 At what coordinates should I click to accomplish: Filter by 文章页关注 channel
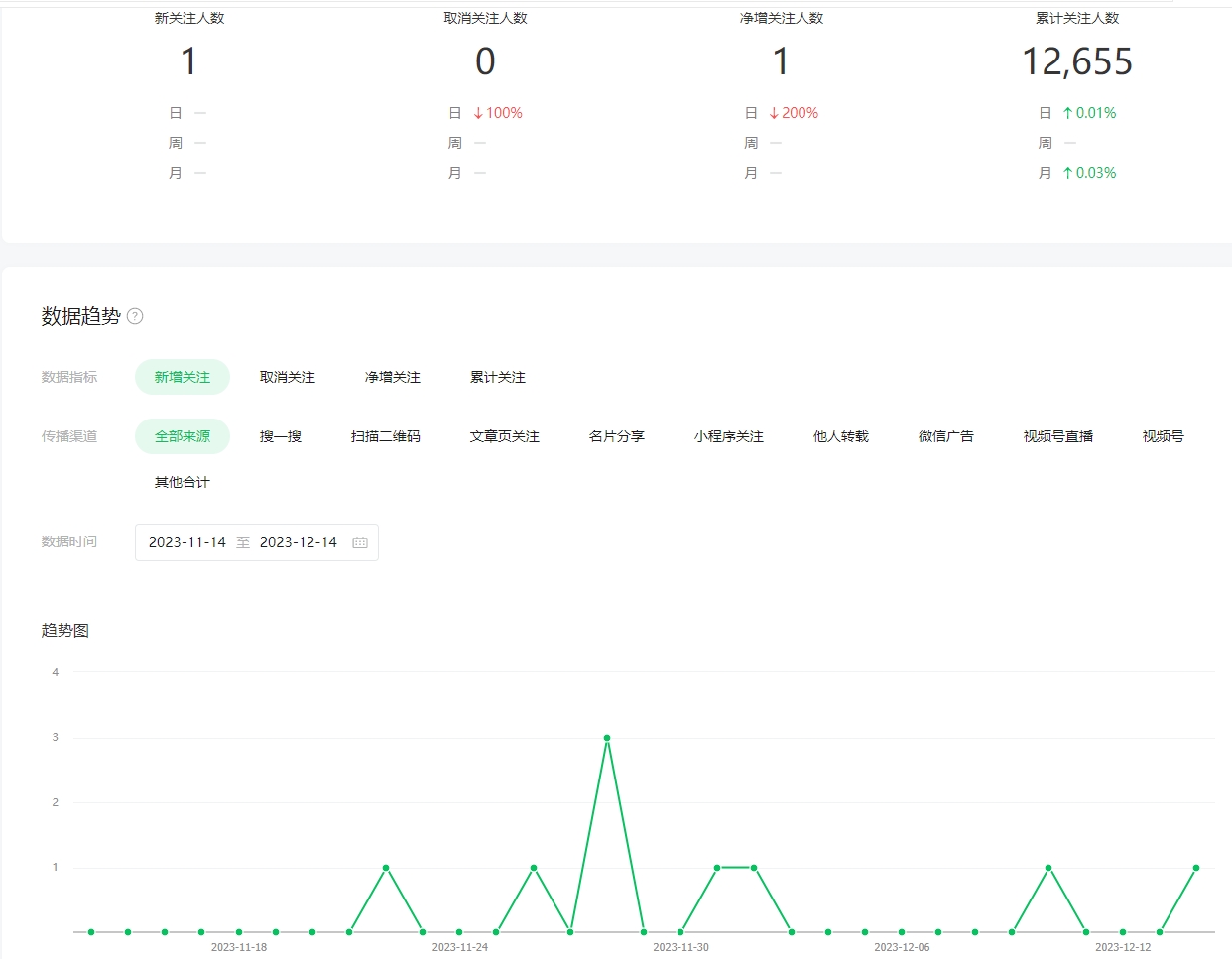point(505,436)
